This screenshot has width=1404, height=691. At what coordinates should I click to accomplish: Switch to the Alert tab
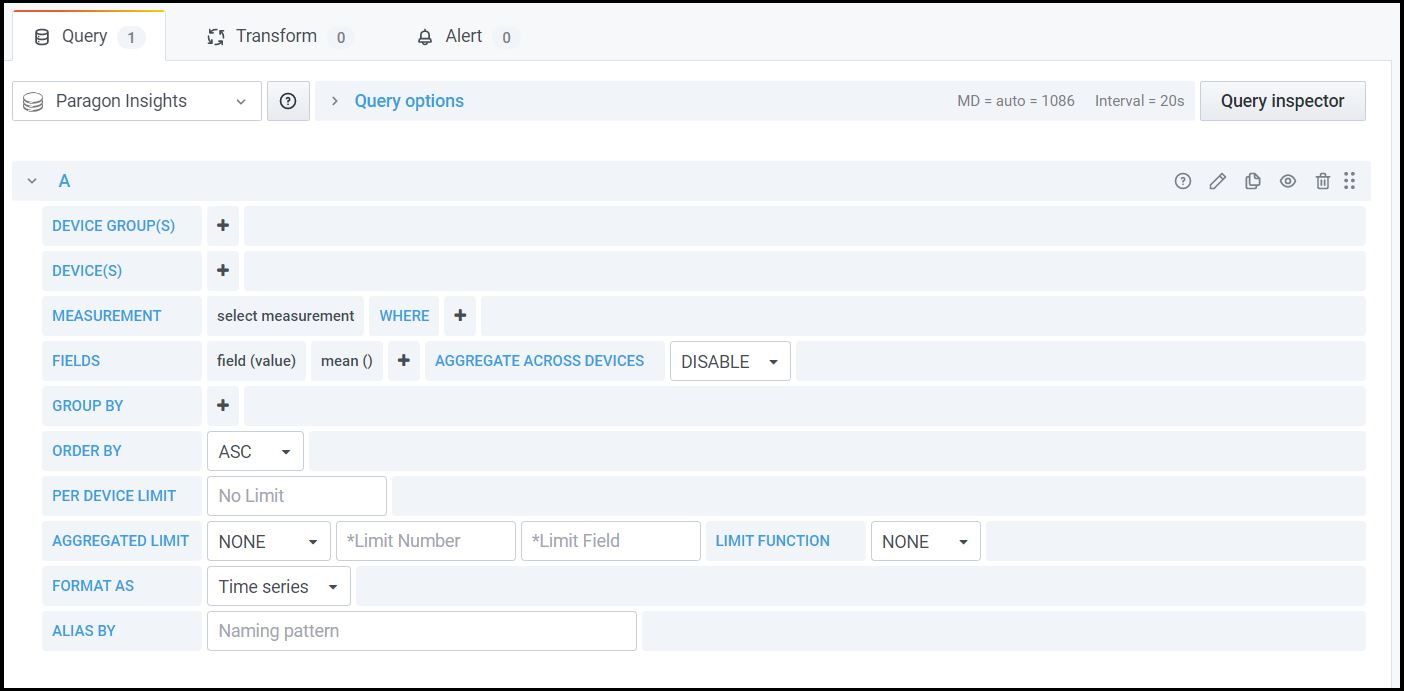(x=466, y=36)
